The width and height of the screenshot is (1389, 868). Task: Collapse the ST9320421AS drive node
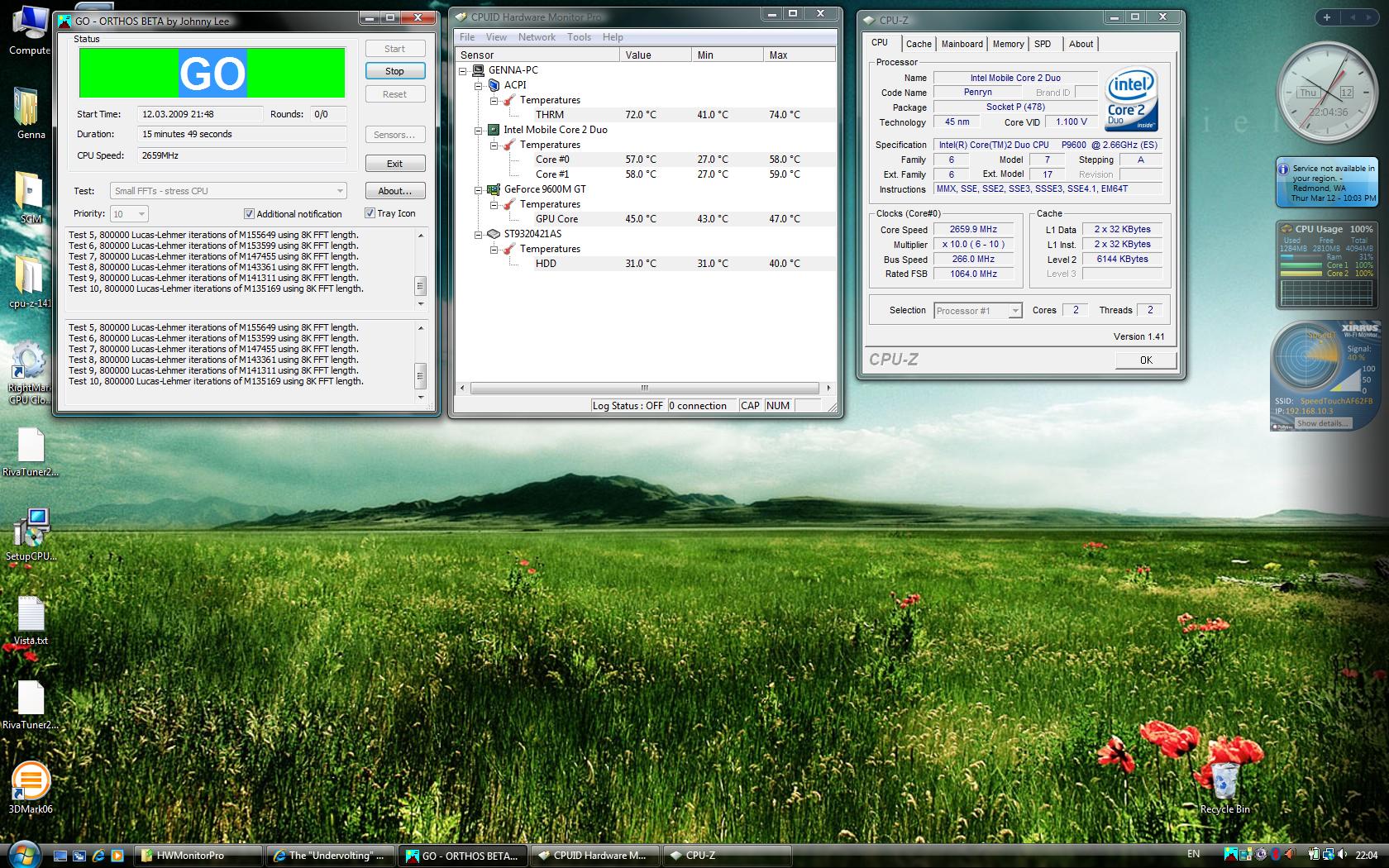(x=478, y=235)
